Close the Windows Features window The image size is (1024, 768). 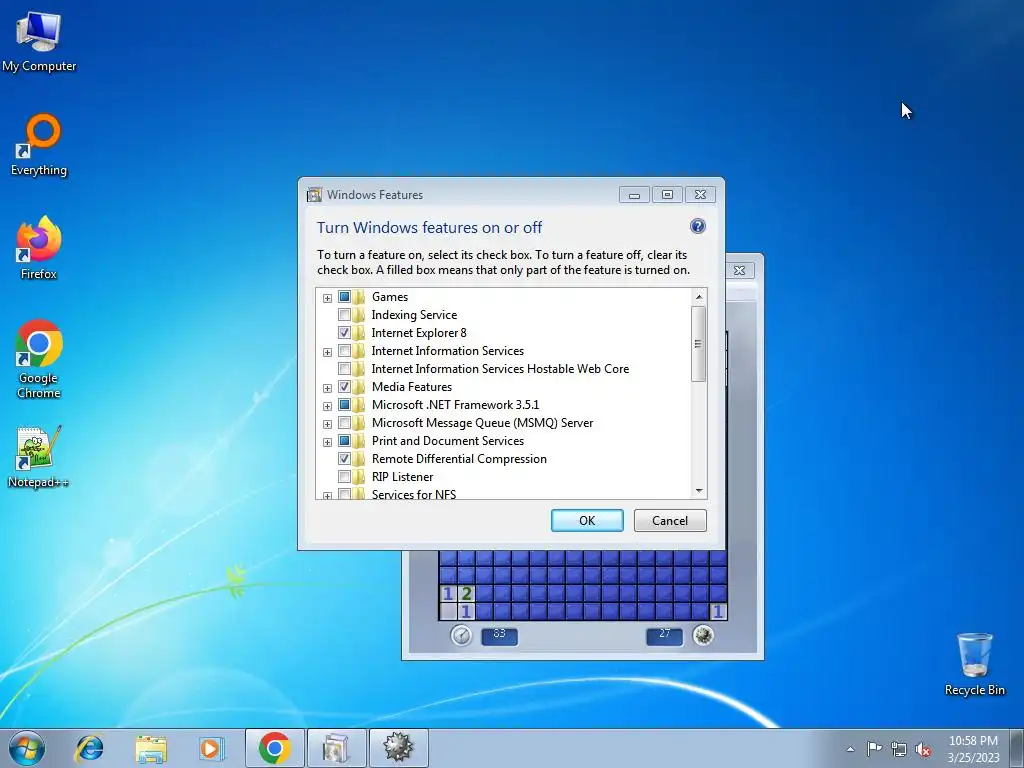700,195
